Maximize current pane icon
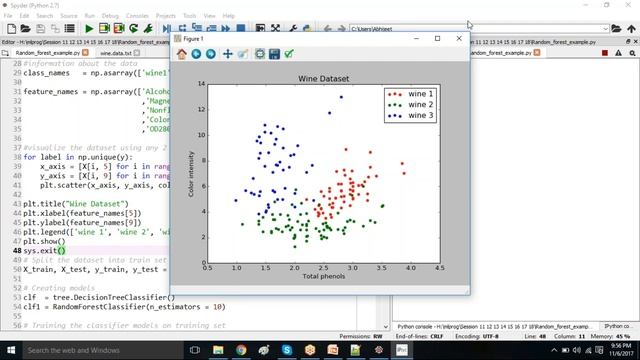 (276, 29)
